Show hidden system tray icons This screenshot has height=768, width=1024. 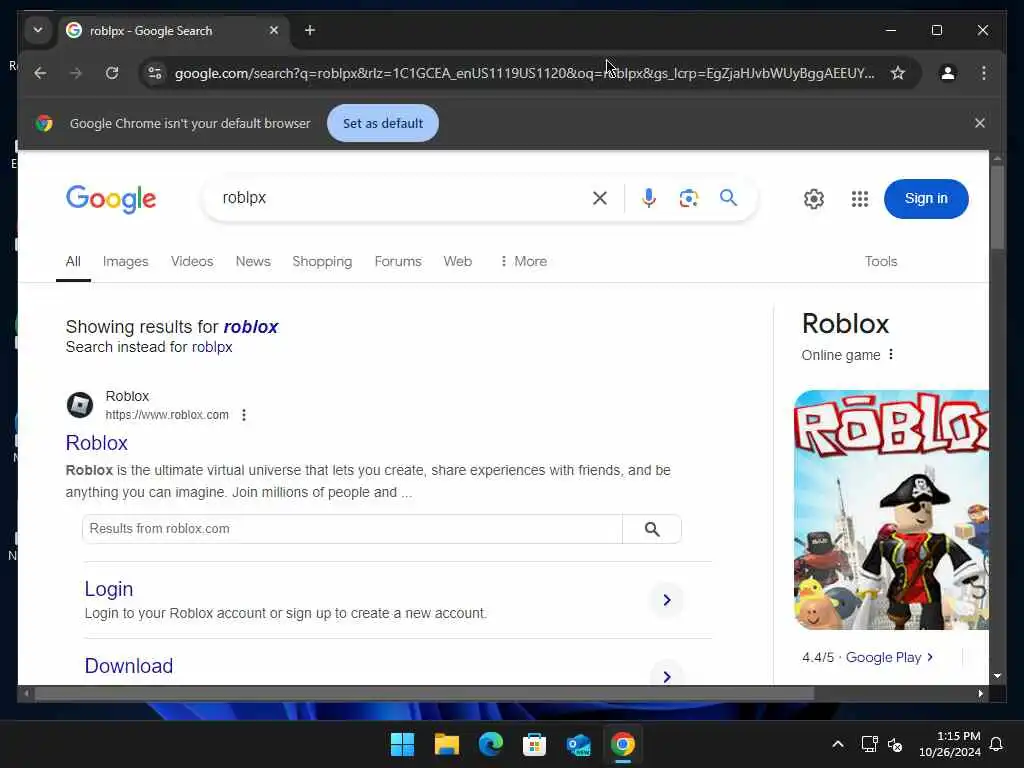point(838,744)
